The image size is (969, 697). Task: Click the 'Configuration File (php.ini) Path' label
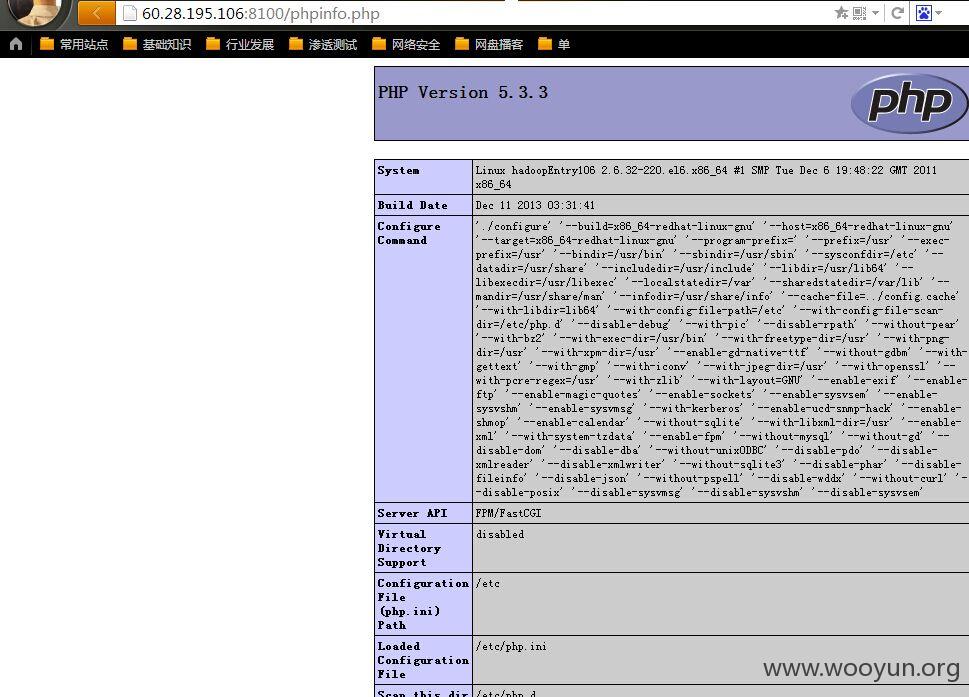[423, 604]
